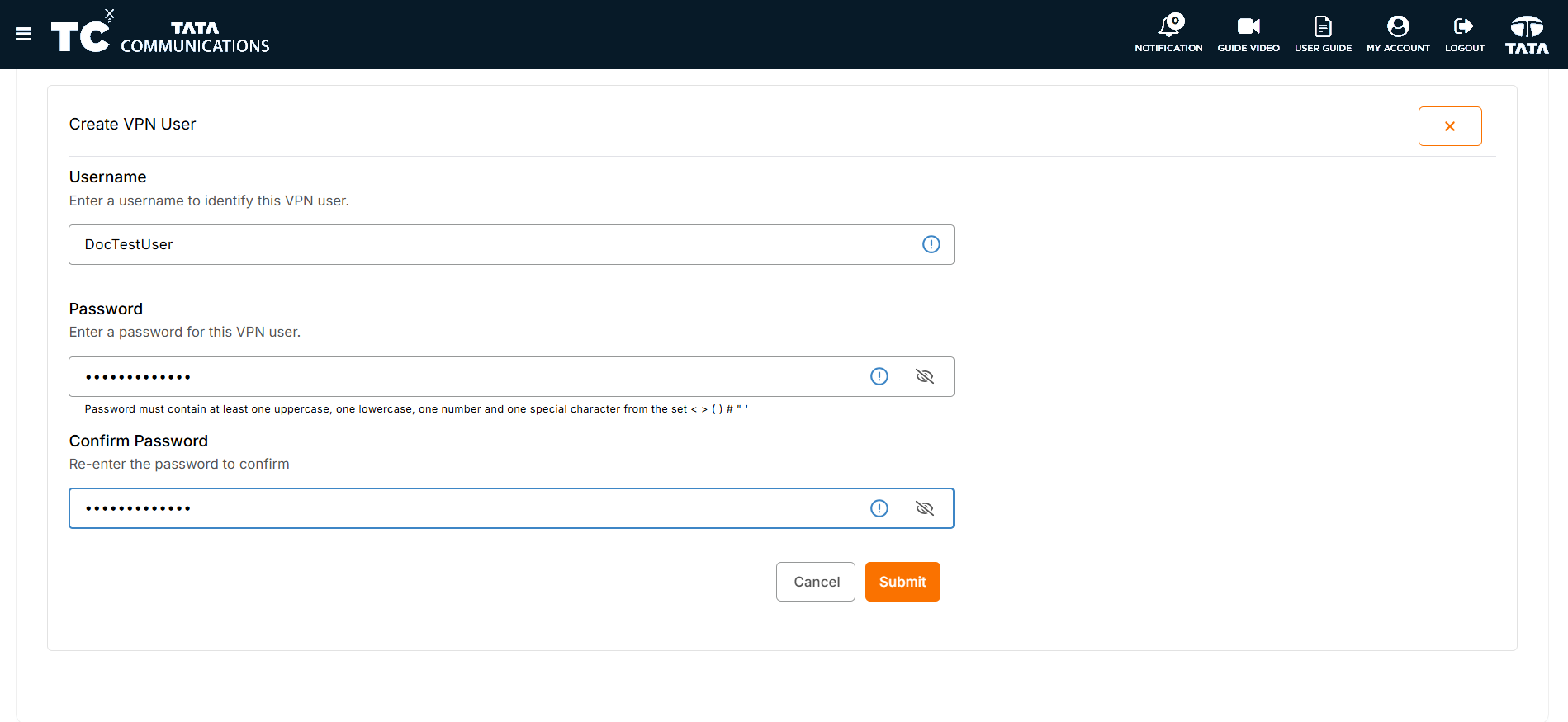Click the Username field info icon
Viewport: 1568px width, 722px height.
pyautogui.click(x=931, y=244)
